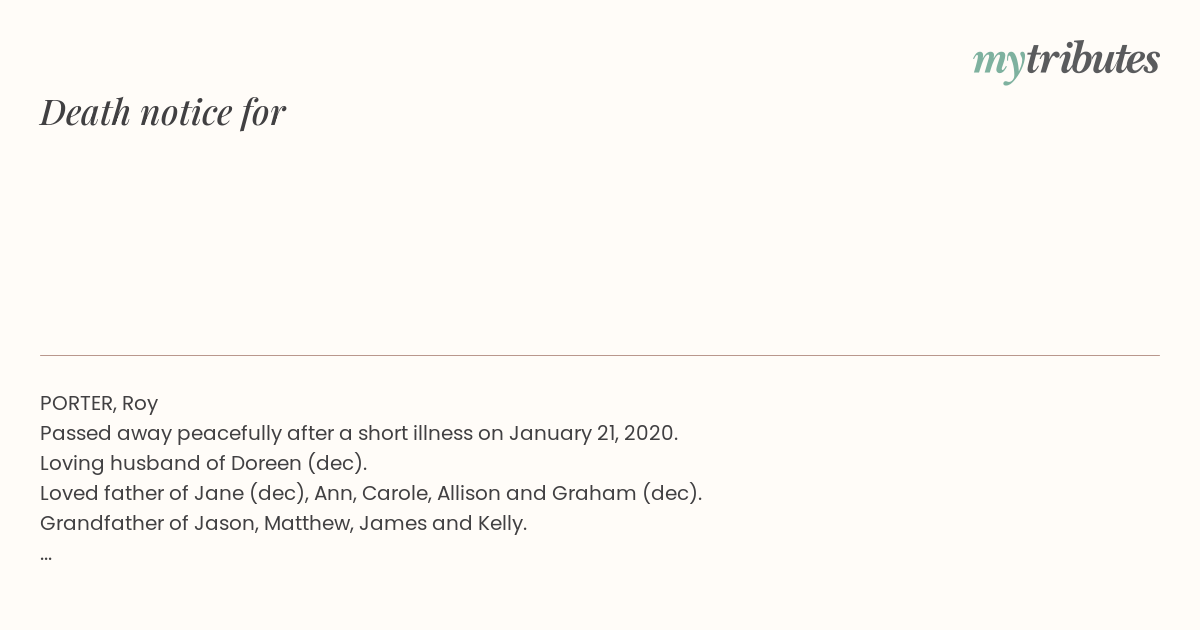The width and height of the screenshot is (1200, 630).
Task: Click the mytributes logo
Action: click(x=1066, y=60)
